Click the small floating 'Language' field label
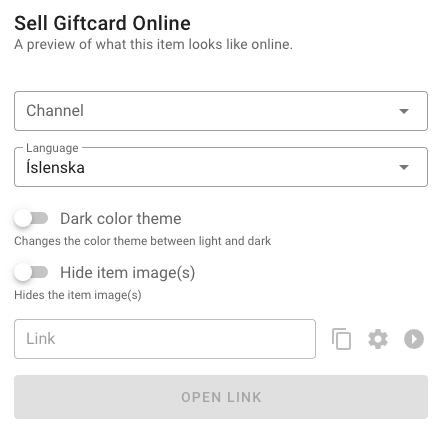 52,148
